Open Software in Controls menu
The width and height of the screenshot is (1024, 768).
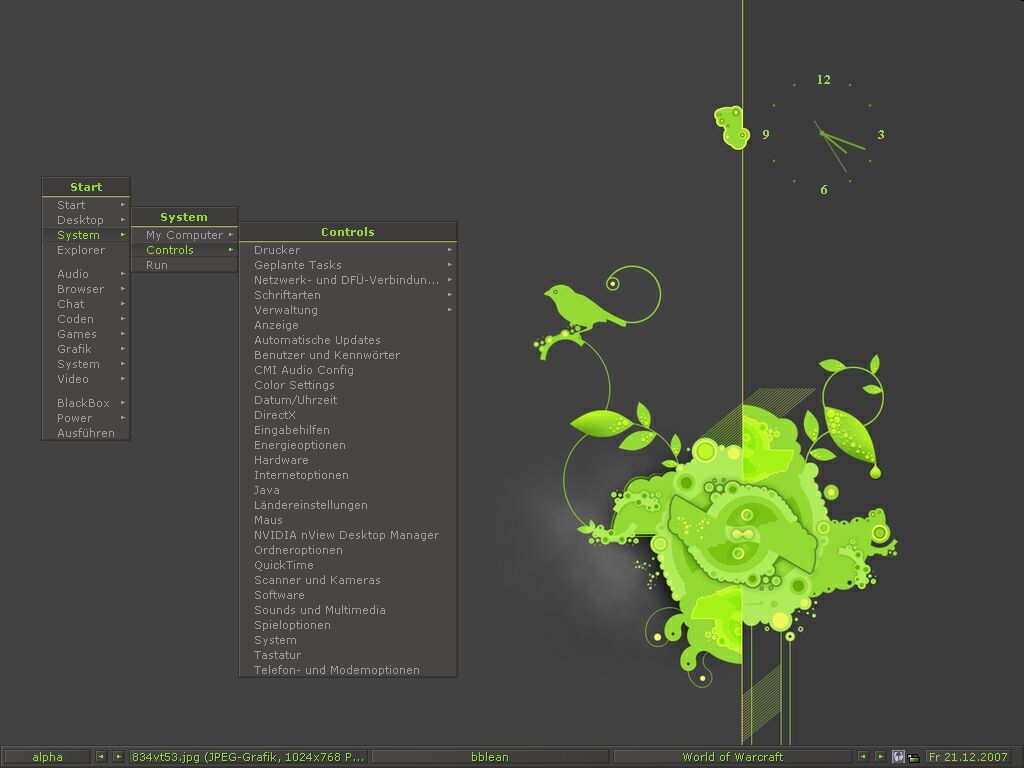(x=347, y=595)
